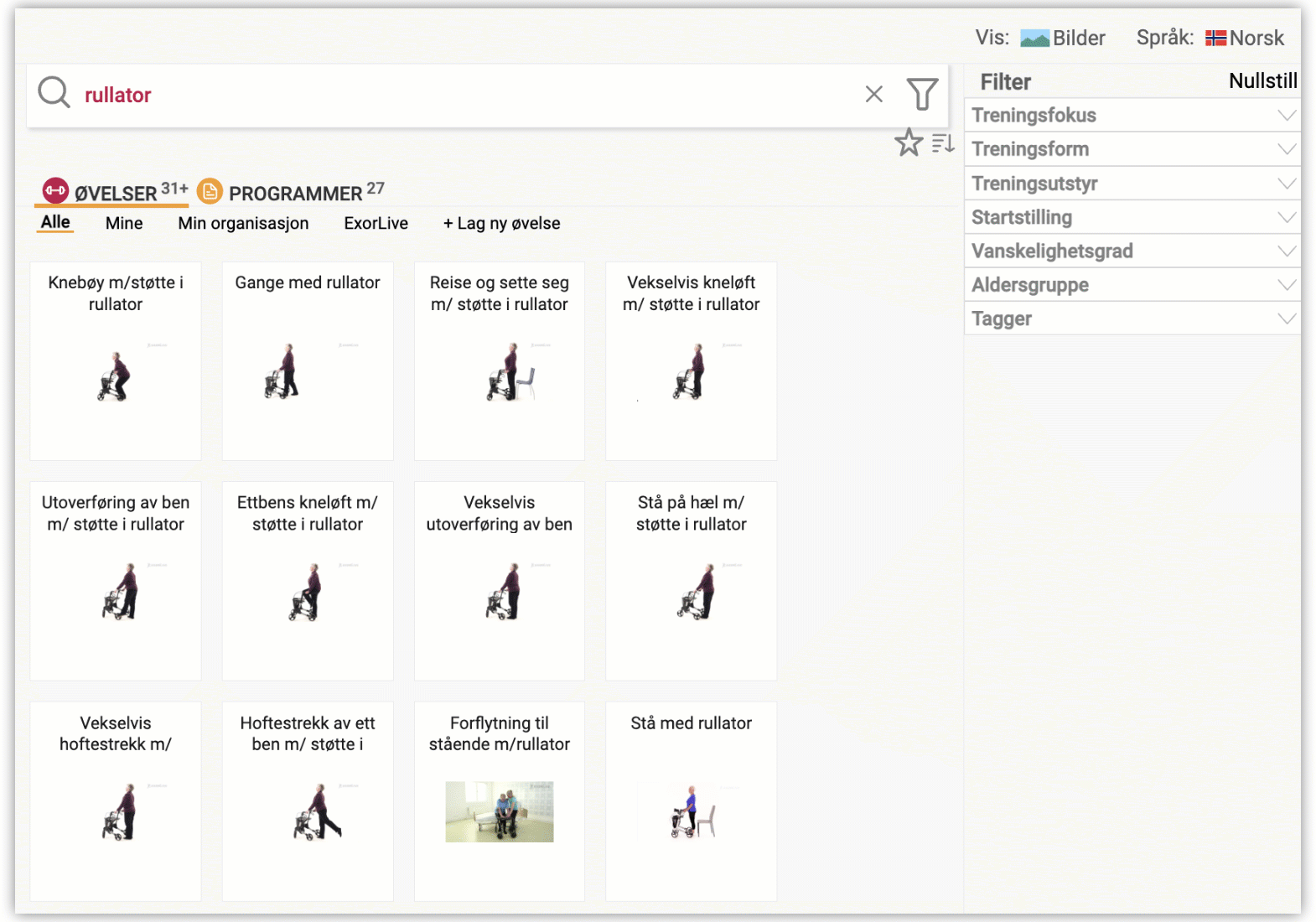Screen dimensions: 1316x922
Task: Expand the Treningsfokus filter
Action: click(1132, 115)
